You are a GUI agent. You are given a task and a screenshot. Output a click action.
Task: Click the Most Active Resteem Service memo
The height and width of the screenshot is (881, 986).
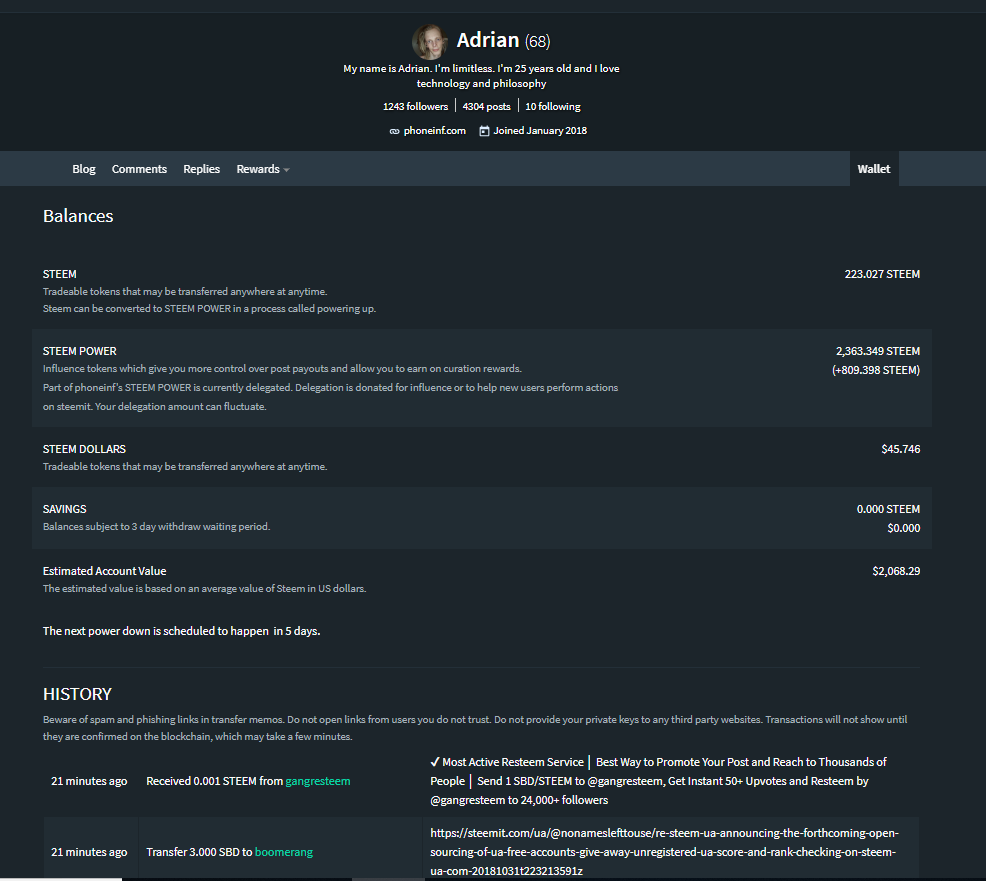(658, 781)
